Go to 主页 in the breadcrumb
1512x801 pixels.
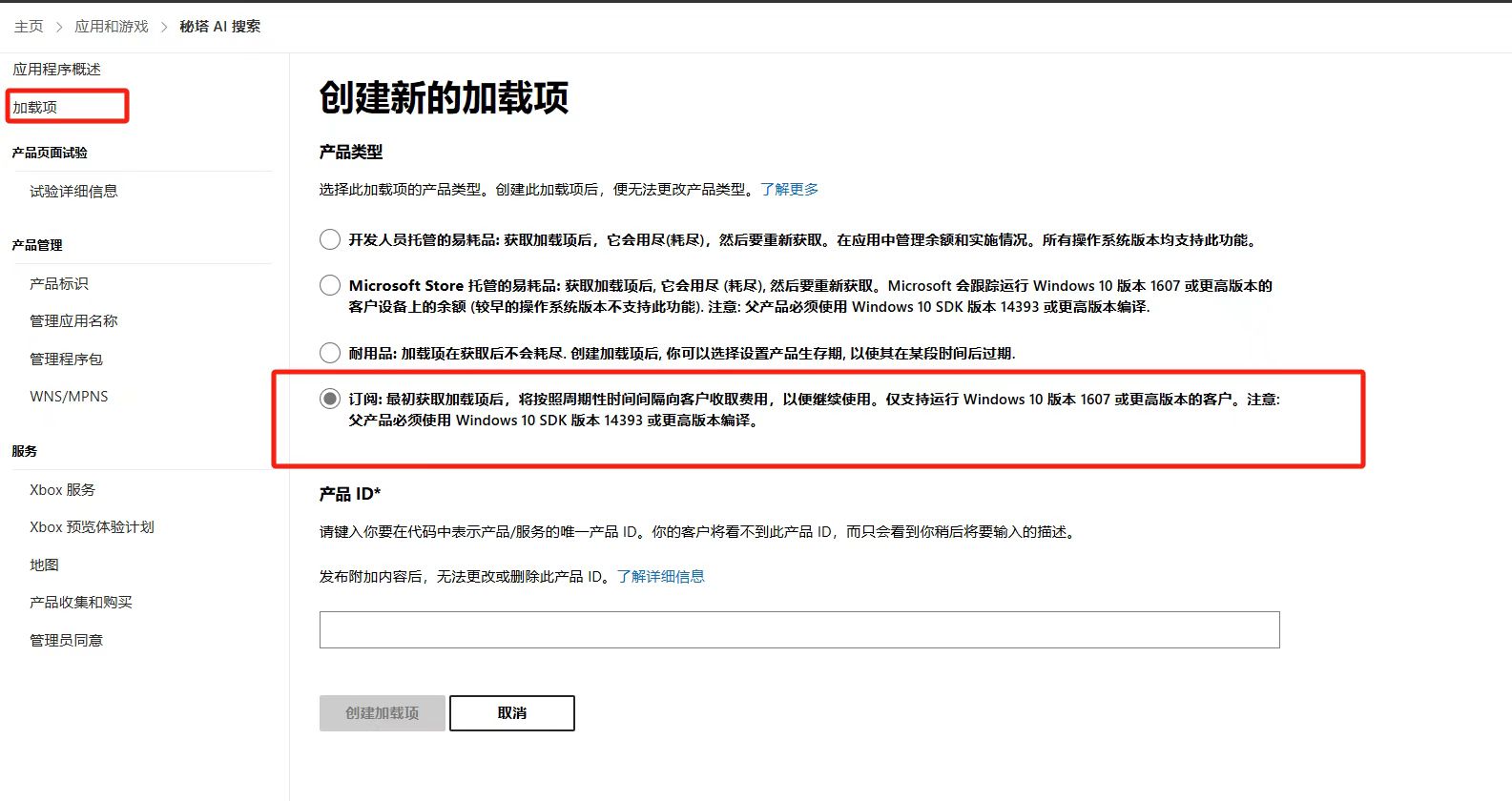tap(29, 27)
